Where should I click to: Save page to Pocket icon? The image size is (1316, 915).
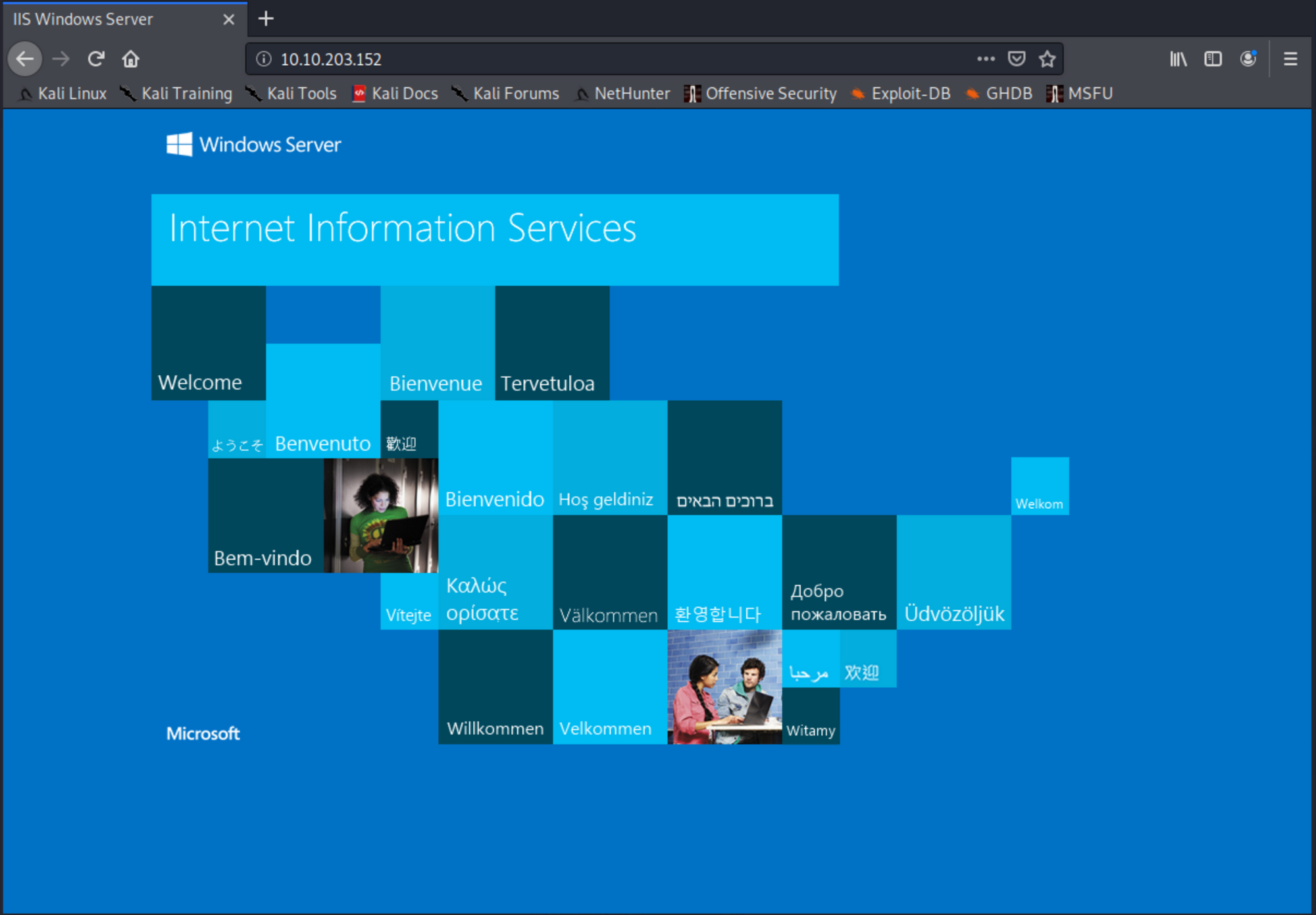pos(1016,59)
